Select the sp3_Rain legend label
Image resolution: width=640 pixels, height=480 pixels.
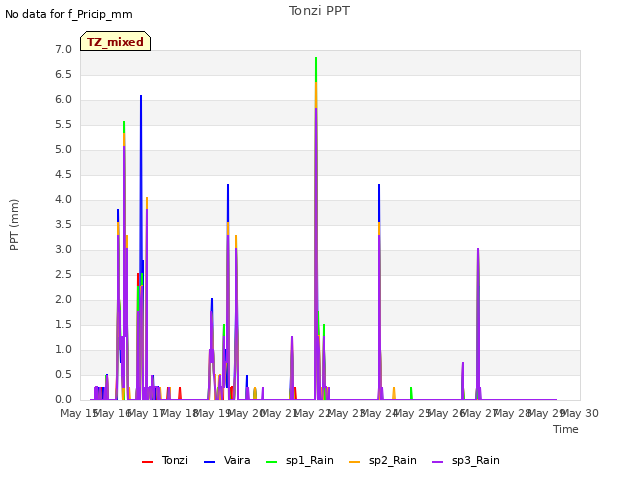pos(476,460)
